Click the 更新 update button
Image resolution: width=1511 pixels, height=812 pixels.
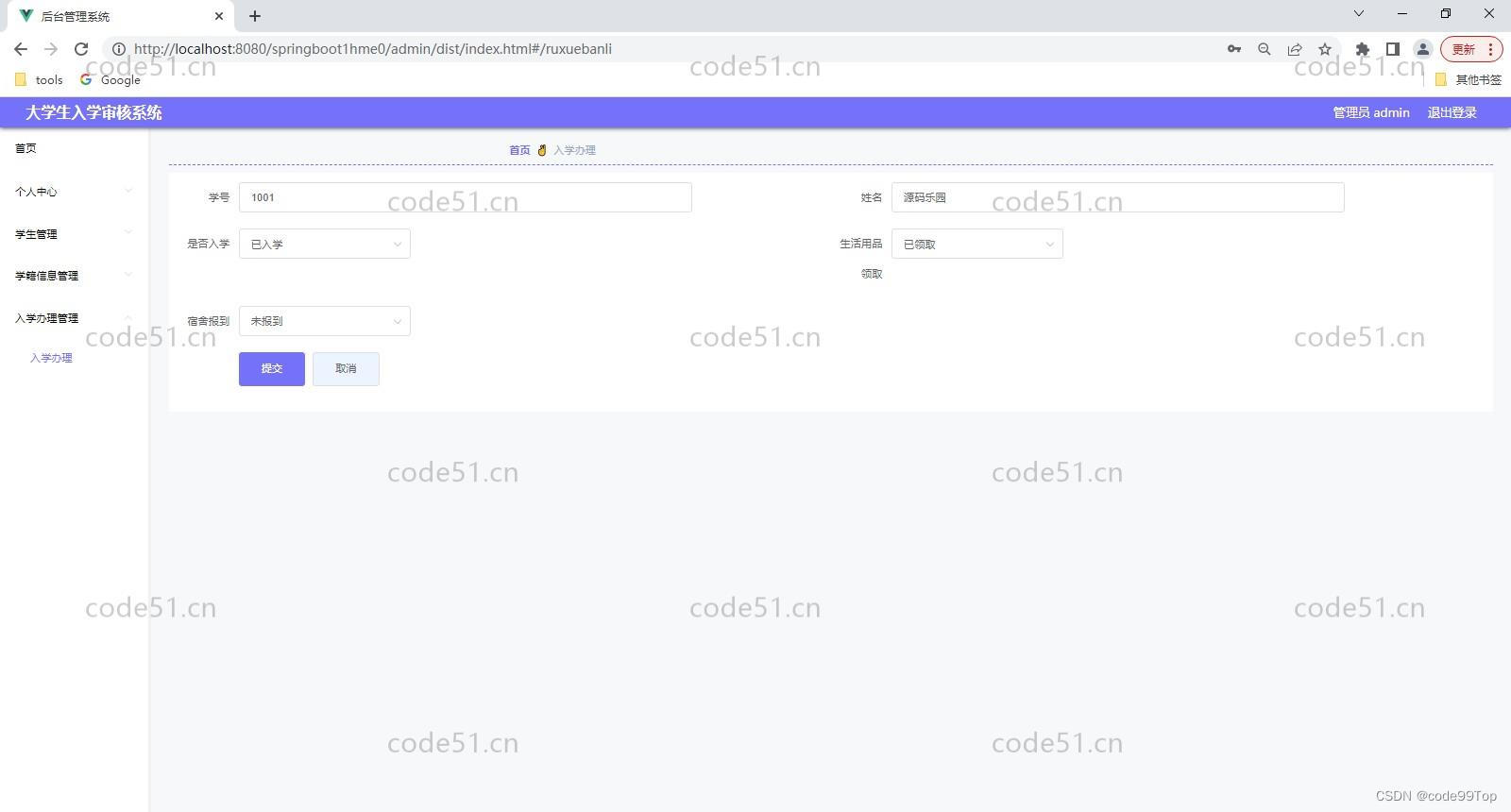[1463, 49]
